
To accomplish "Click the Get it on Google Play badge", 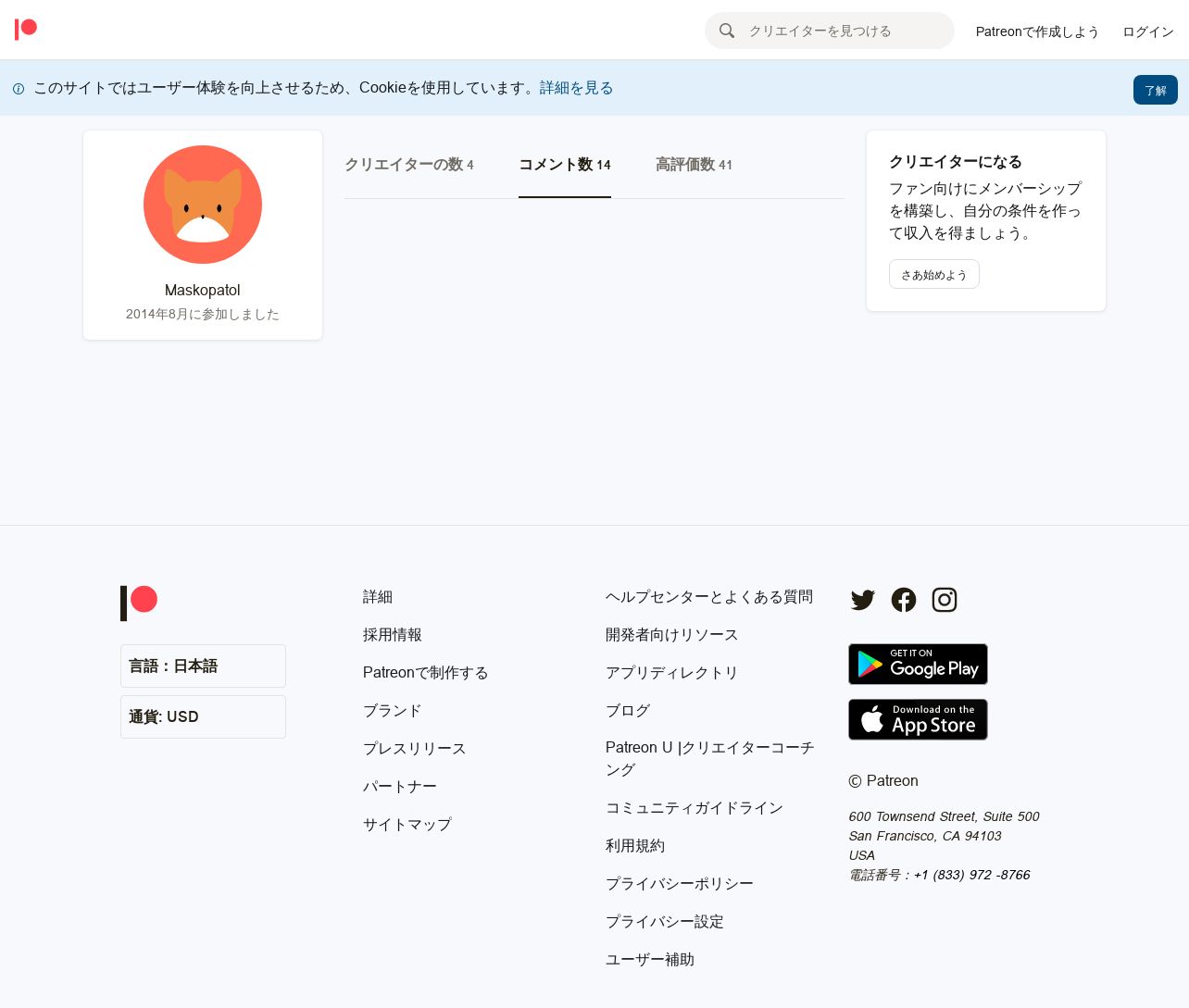I will (x=918, y=664).
